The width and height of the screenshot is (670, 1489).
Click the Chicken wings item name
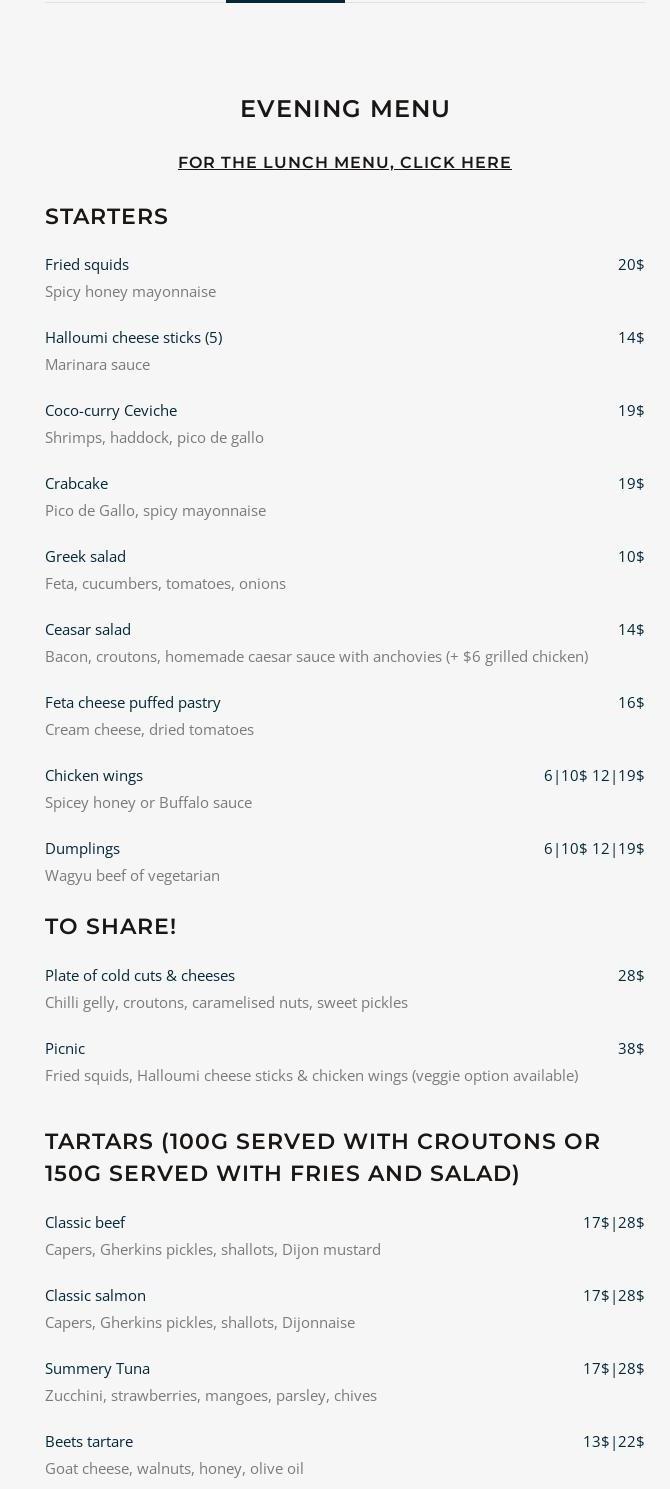tap(94, 775)
